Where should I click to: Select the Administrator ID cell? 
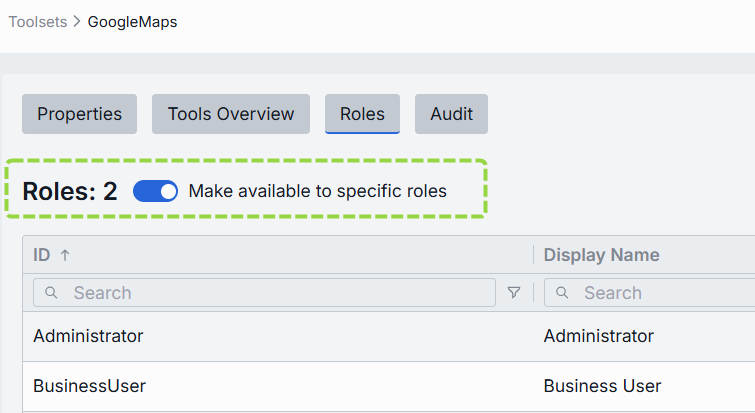click(x=88, y=336)
